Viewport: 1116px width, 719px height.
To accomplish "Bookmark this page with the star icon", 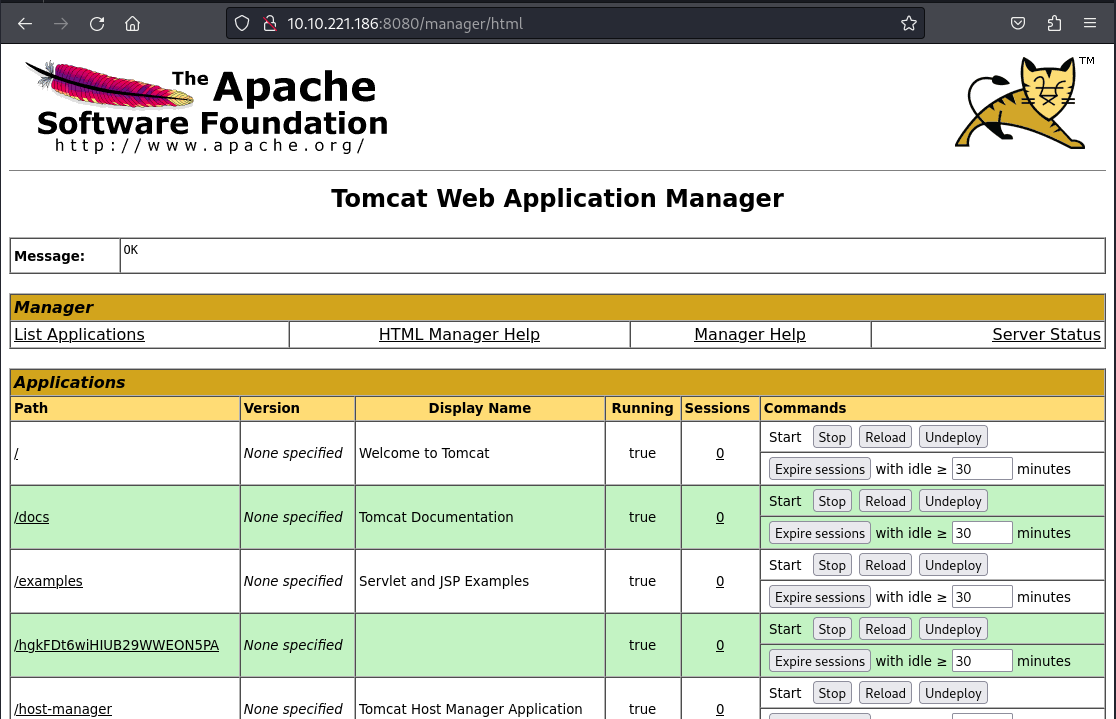I will [x=908, y=23].
